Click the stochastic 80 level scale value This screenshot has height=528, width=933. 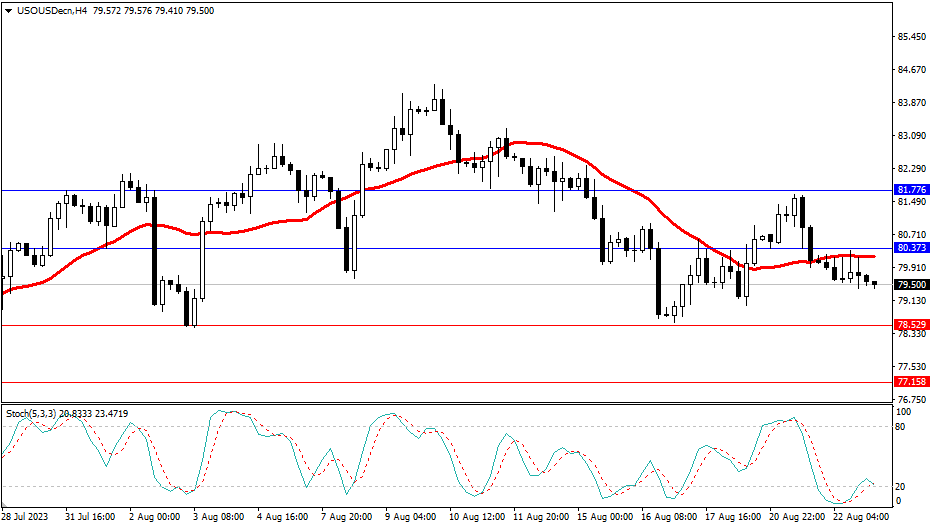pyautogui.click(x=903, y=426)
